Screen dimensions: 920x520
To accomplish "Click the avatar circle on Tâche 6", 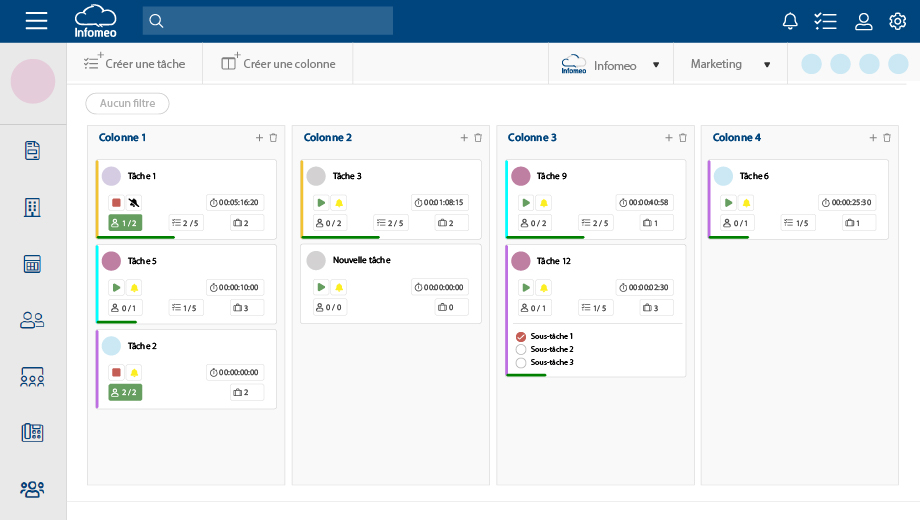I will pyautogui.click(x=723, y=176).
